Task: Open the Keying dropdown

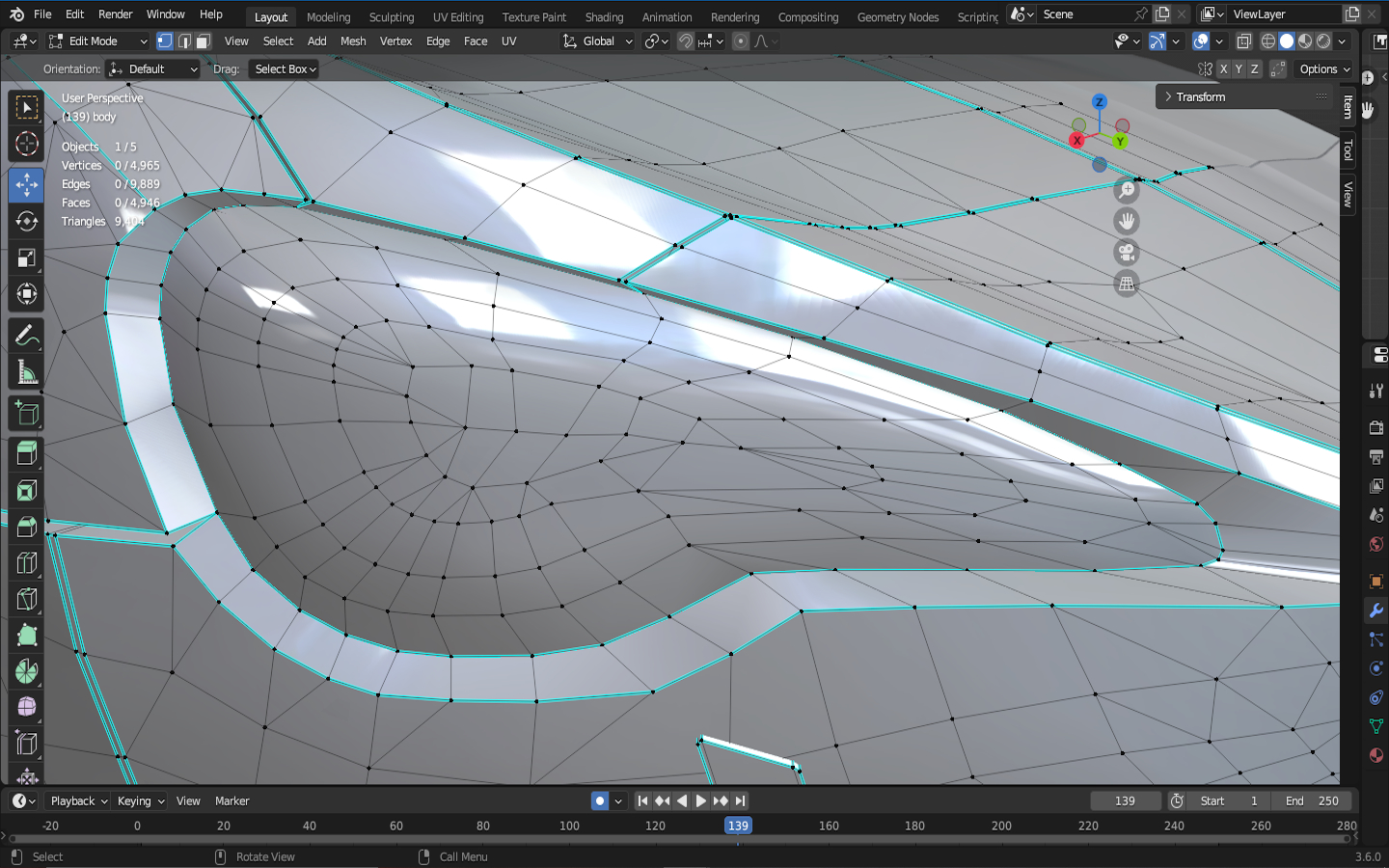Action: [x=140, y=801]
